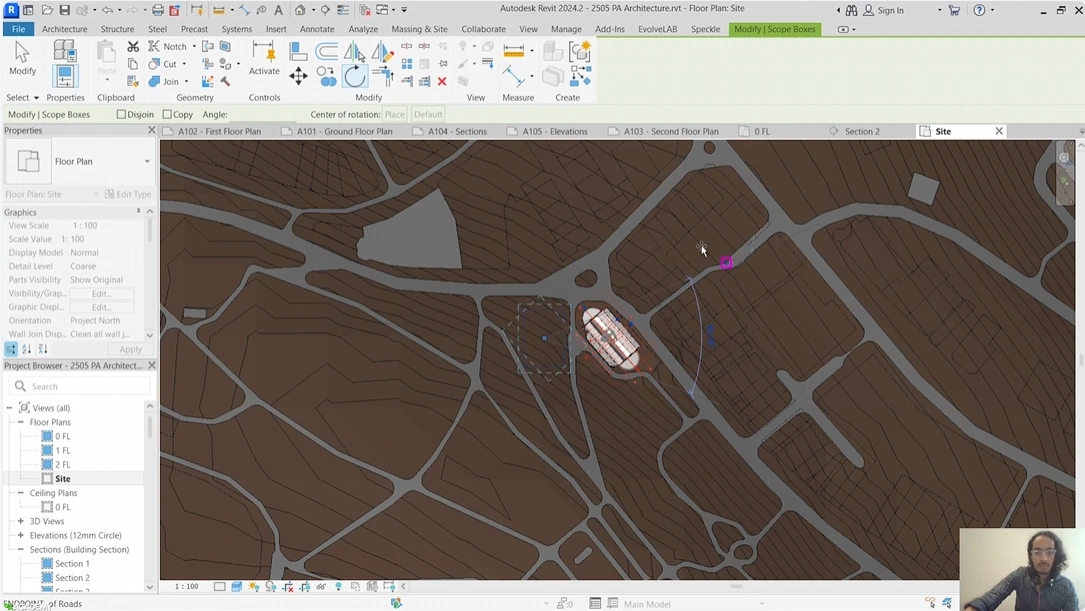The height and width of the screenshot is (611, 1085).
Task: Click the Save icon in quick access toolbar
Action: [64, 10]
